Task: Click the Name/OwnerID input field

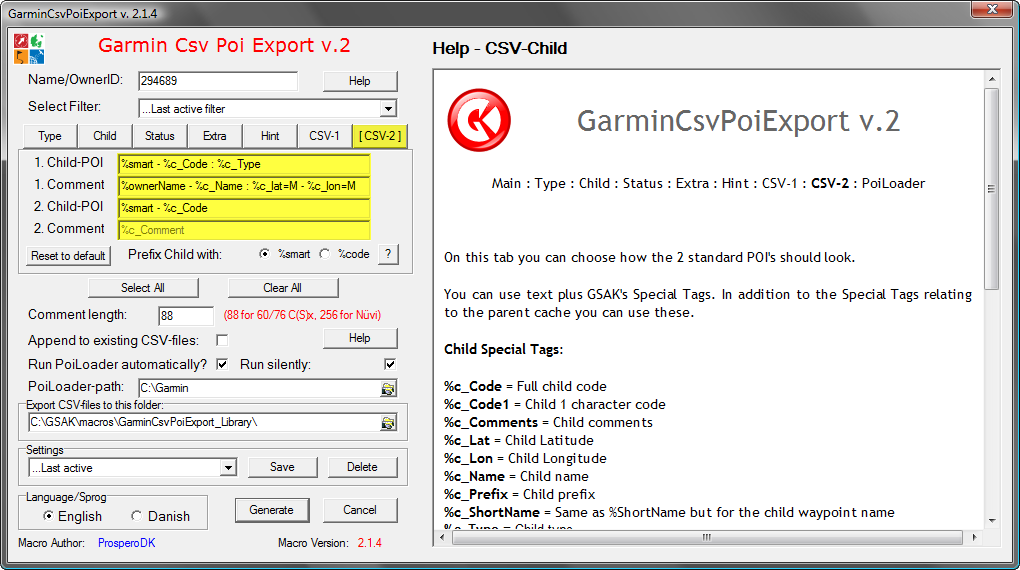Action: tap(218, 81)
